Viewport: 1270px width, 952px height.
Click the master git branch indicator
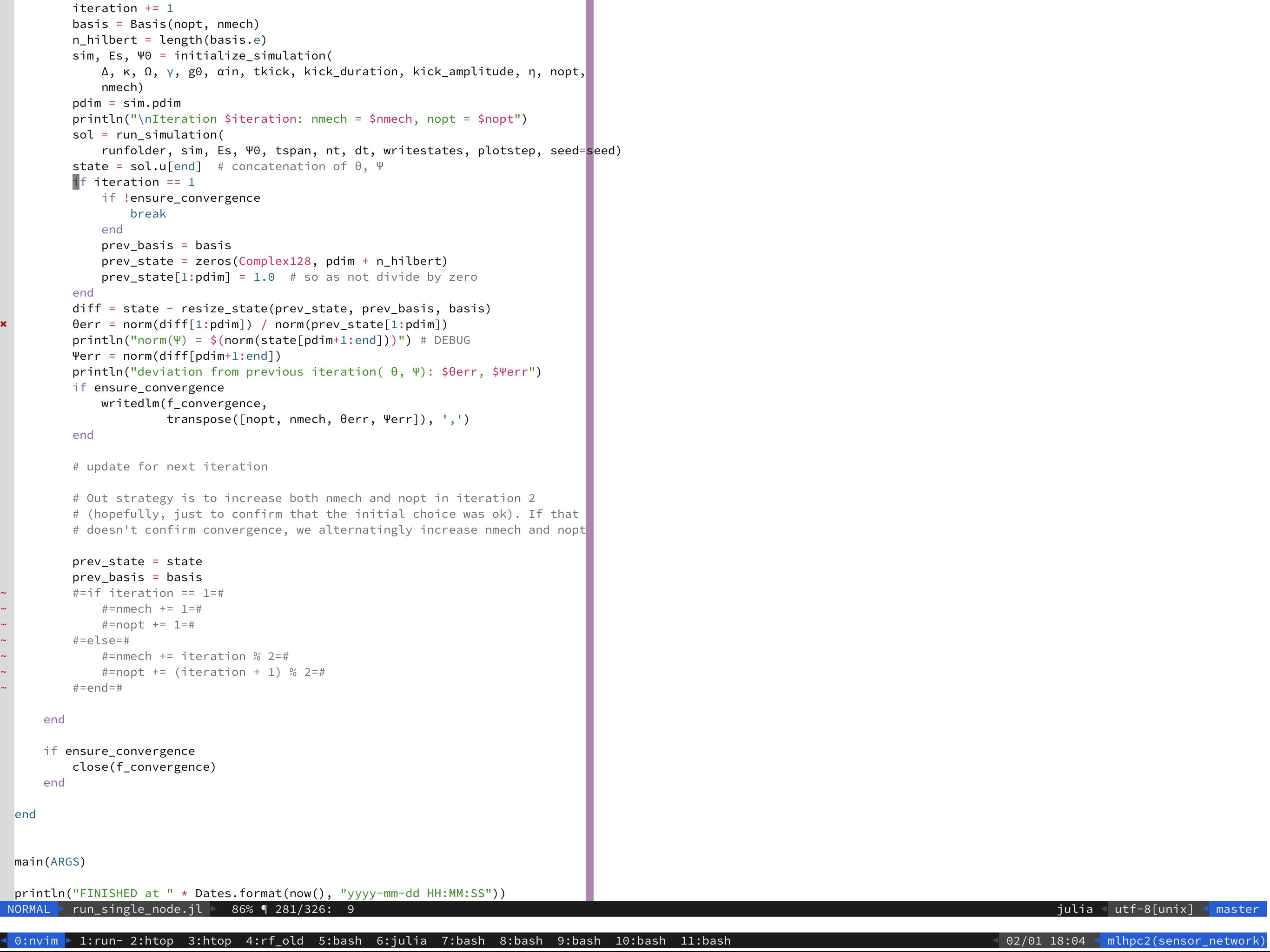click(1237, 909)
